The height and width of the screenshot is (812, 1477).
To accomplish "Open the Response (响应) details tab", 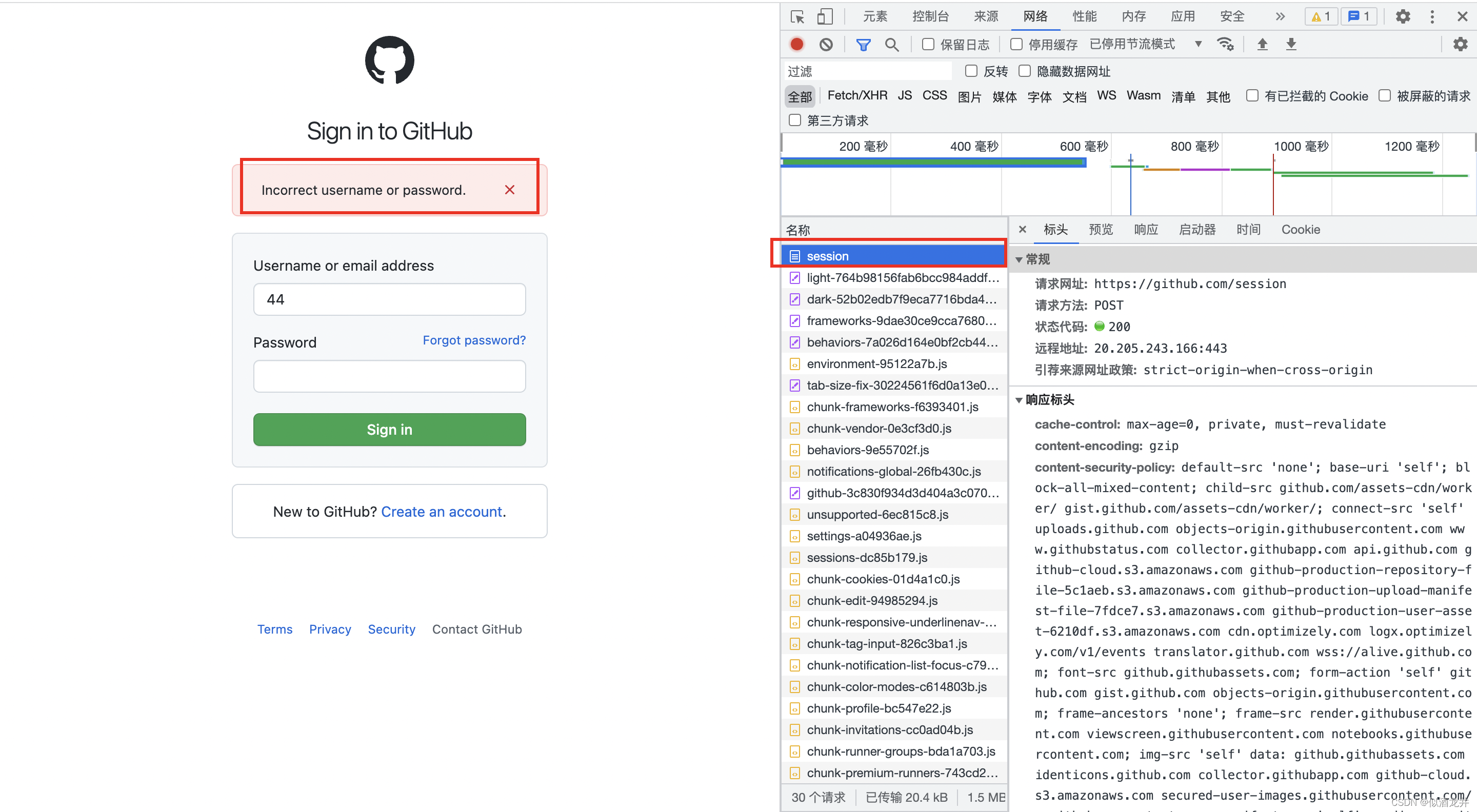I will [1146, 229].
